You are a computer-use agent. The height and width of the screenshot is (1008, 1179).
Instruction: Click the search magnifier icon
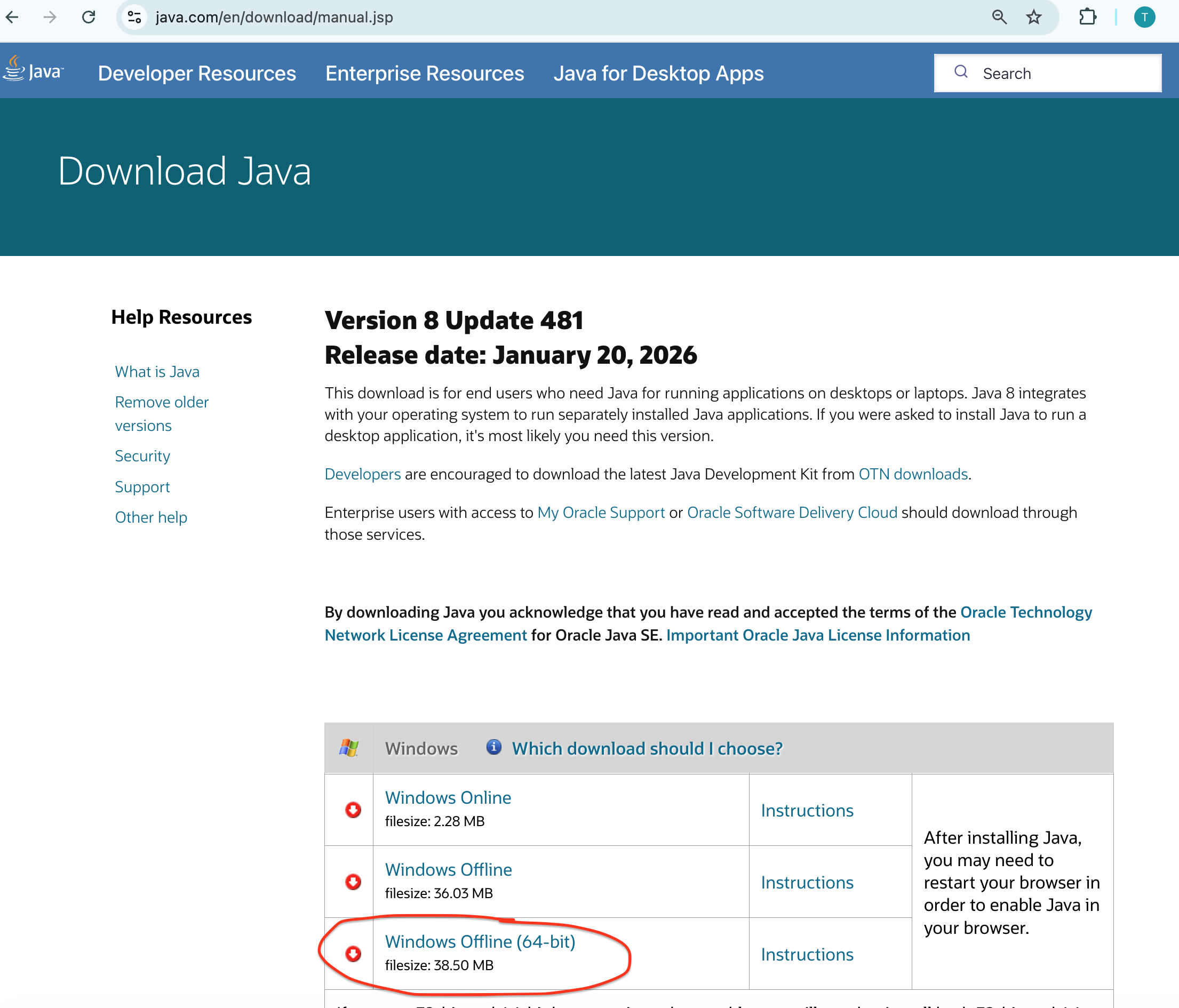tap(961, 72)
